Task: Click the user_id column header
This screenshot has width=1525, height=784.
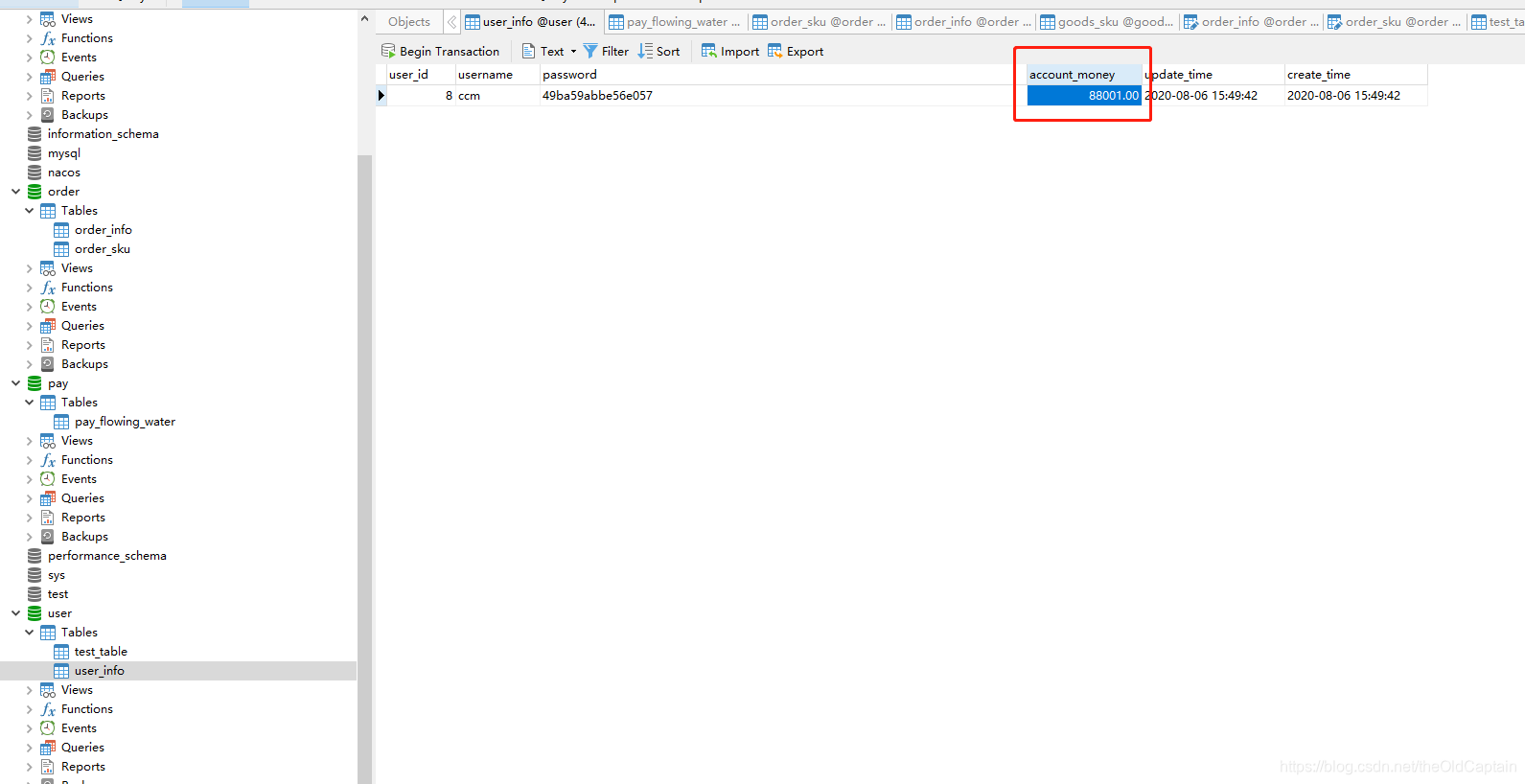Action: pos(421,75)
